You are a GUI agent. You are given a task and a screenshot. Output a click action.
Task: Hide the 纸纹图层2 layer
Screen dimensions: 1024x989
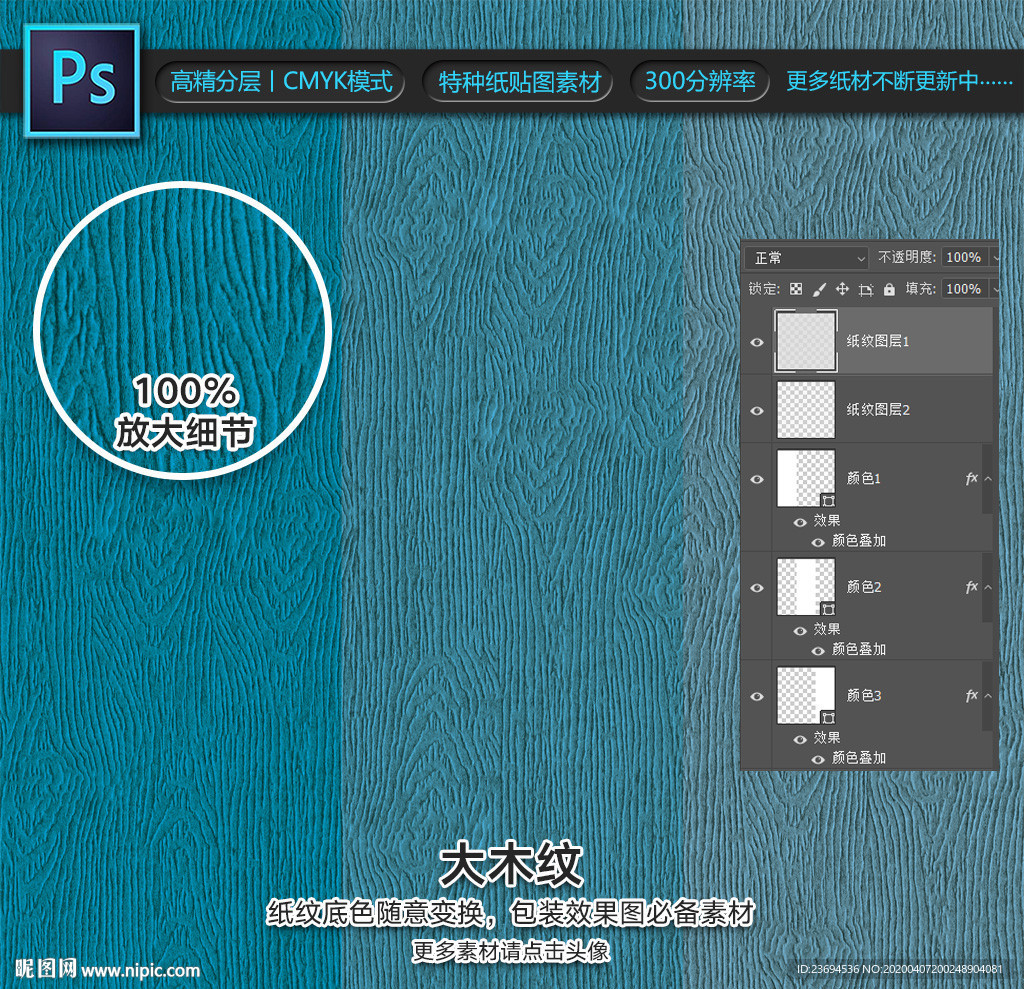(x=757, y=410)
